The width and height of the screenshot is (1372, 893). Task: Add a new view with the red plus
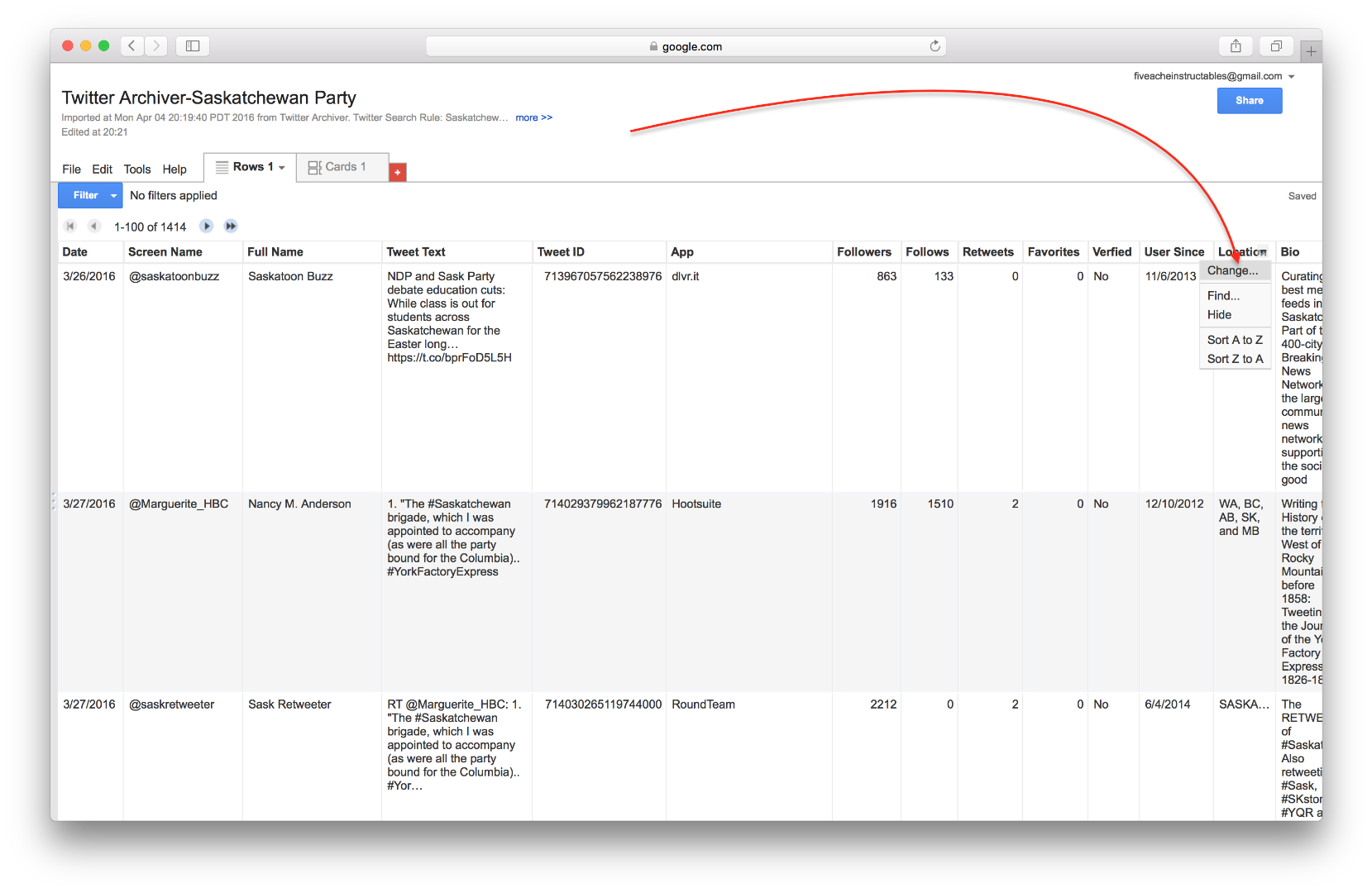[x=398, y=171]
